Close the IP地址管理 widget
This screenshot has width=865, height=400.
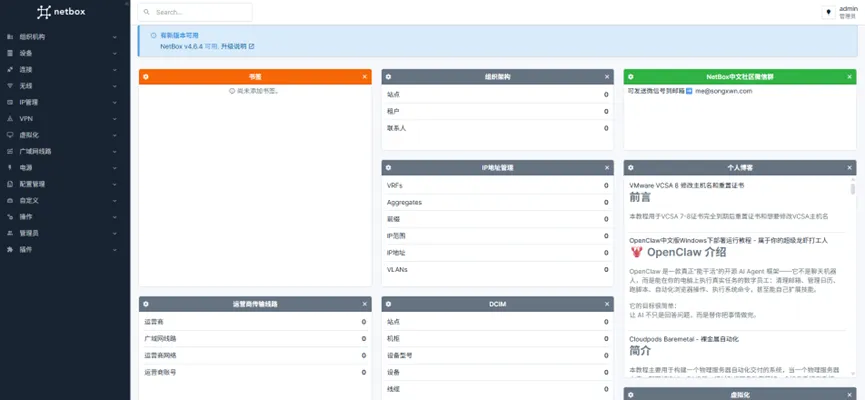click(x=607, y=168)
